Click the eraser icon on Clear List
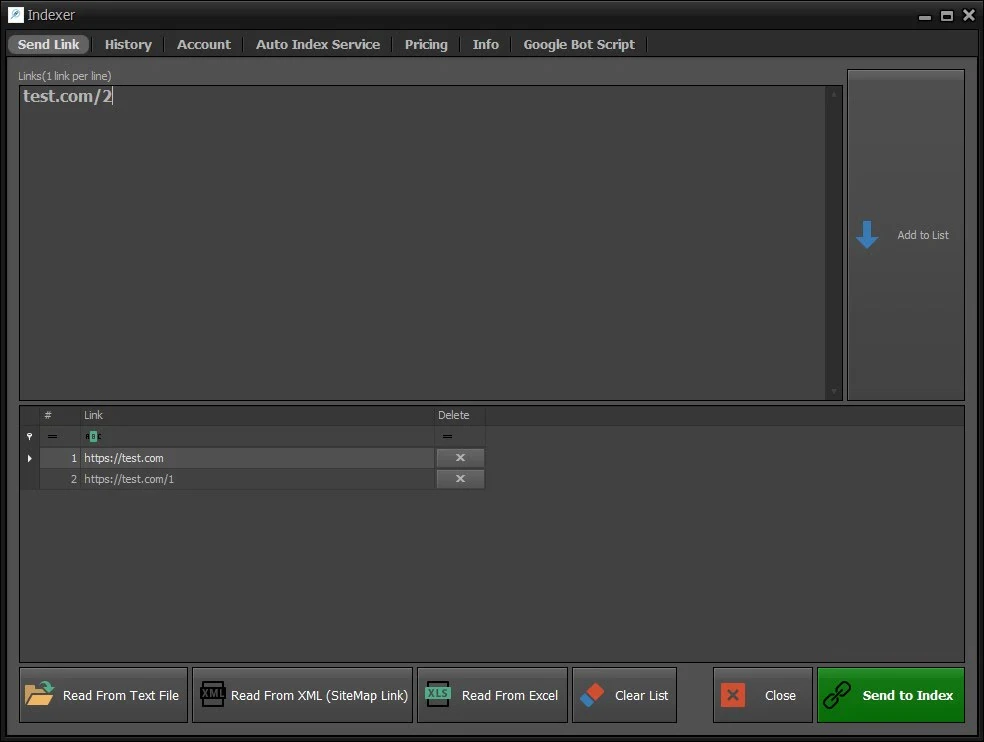 tap(593, 694)
